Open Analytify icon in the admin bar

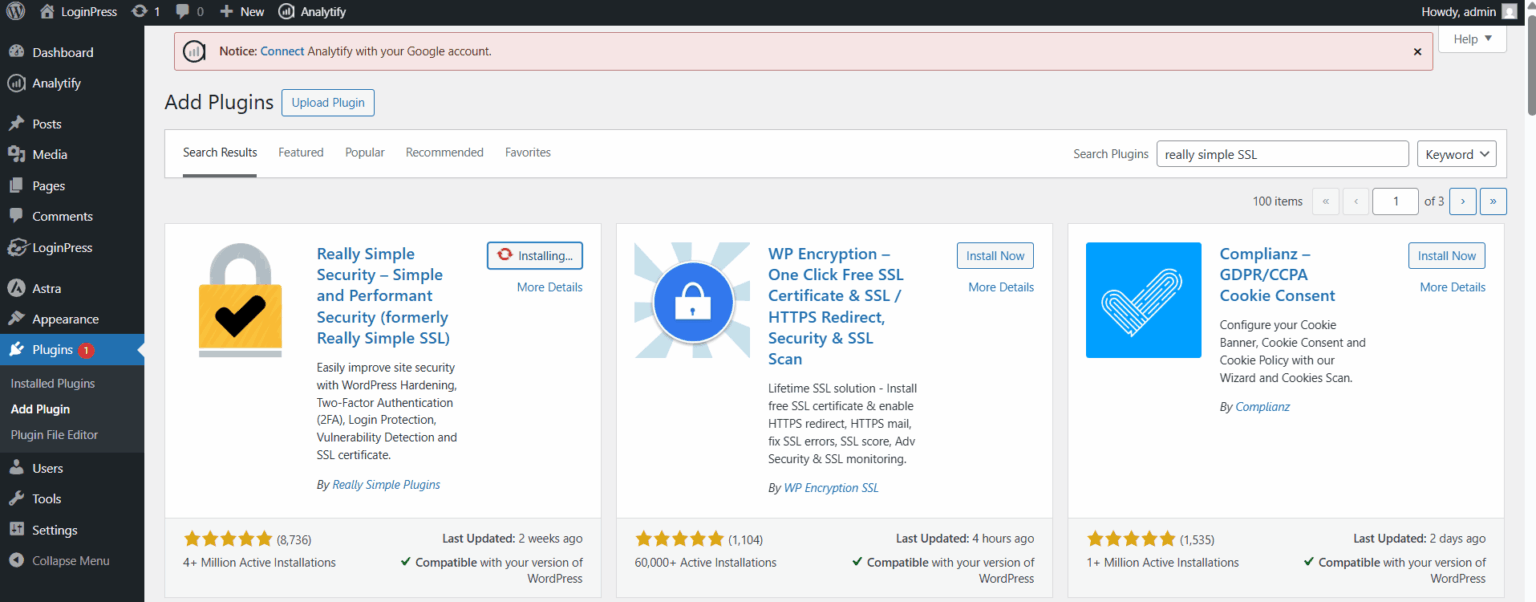(286, 12)
